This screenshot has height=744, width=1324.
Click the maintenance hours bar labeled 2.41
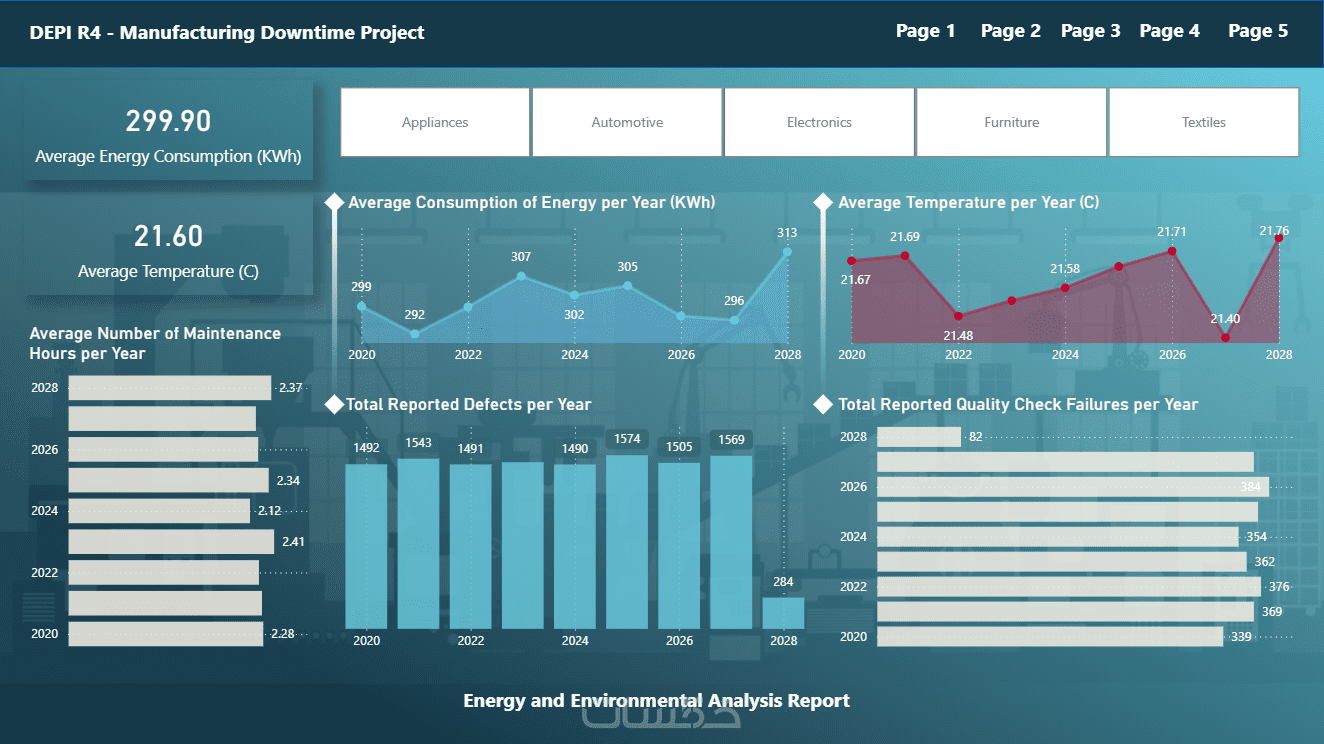171,542
